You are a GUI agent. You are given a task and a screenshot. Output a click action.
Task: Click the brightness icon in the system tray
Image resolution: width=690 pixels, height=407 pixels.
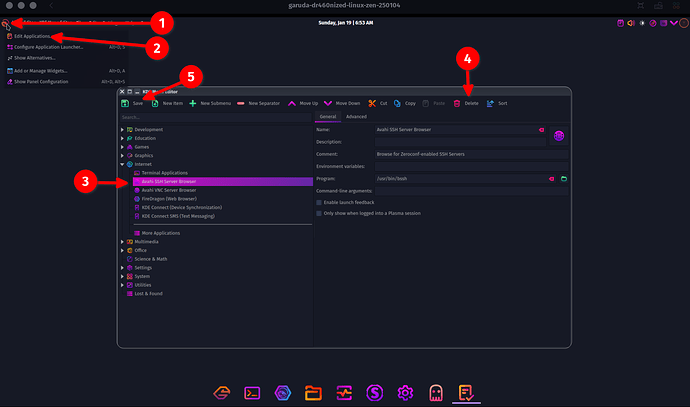coord(642,23)
